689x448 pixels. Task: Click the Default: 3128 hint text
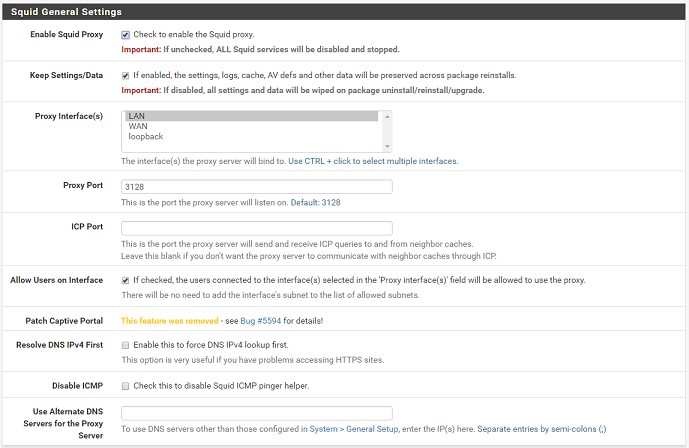(x=315, y=202)
